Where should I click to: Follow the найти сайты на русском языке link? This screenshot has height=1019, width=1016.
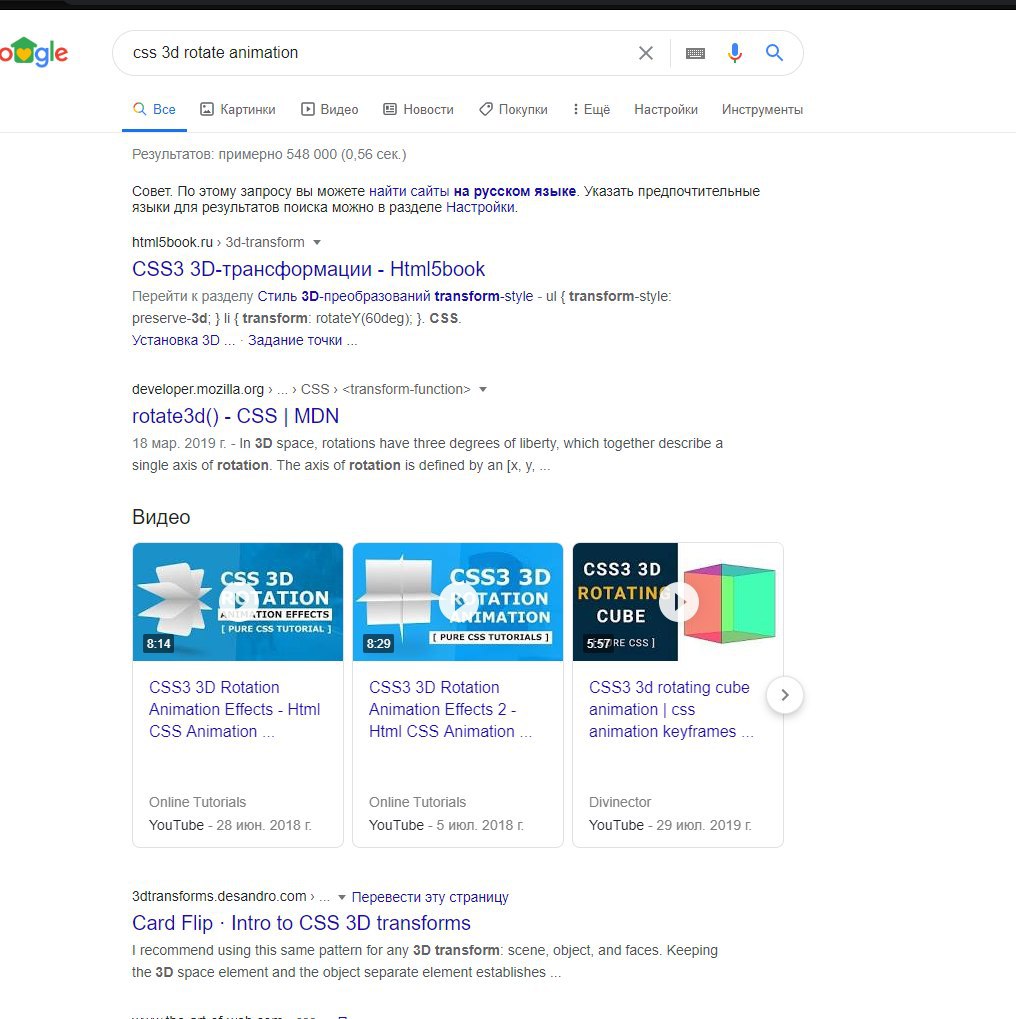click(x=472, y=191)
